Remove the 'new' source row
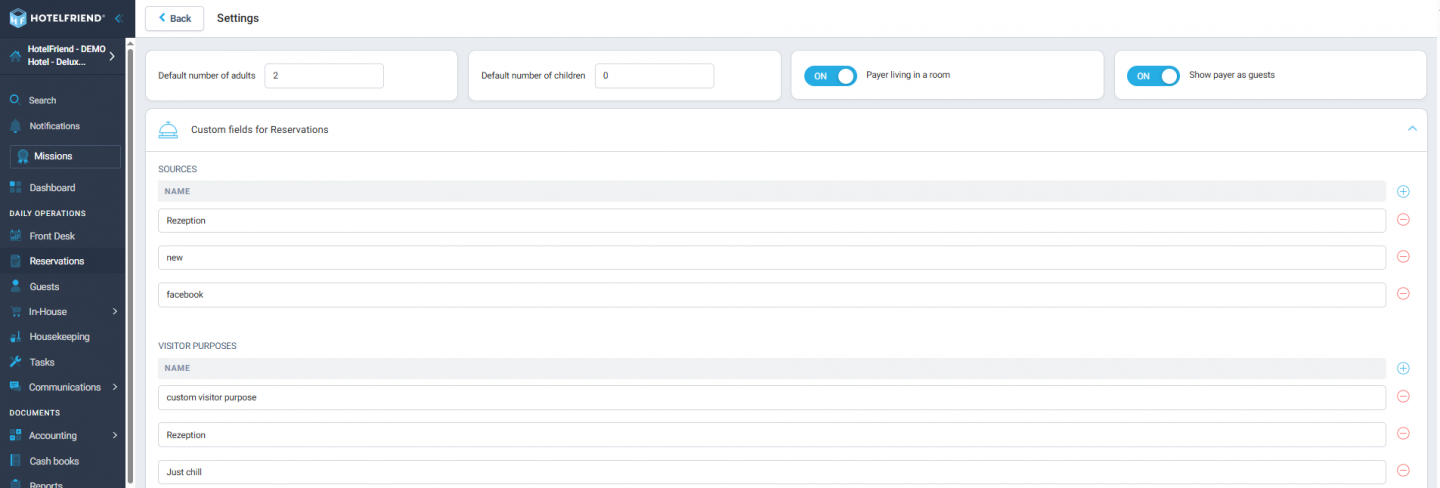 1403,257
